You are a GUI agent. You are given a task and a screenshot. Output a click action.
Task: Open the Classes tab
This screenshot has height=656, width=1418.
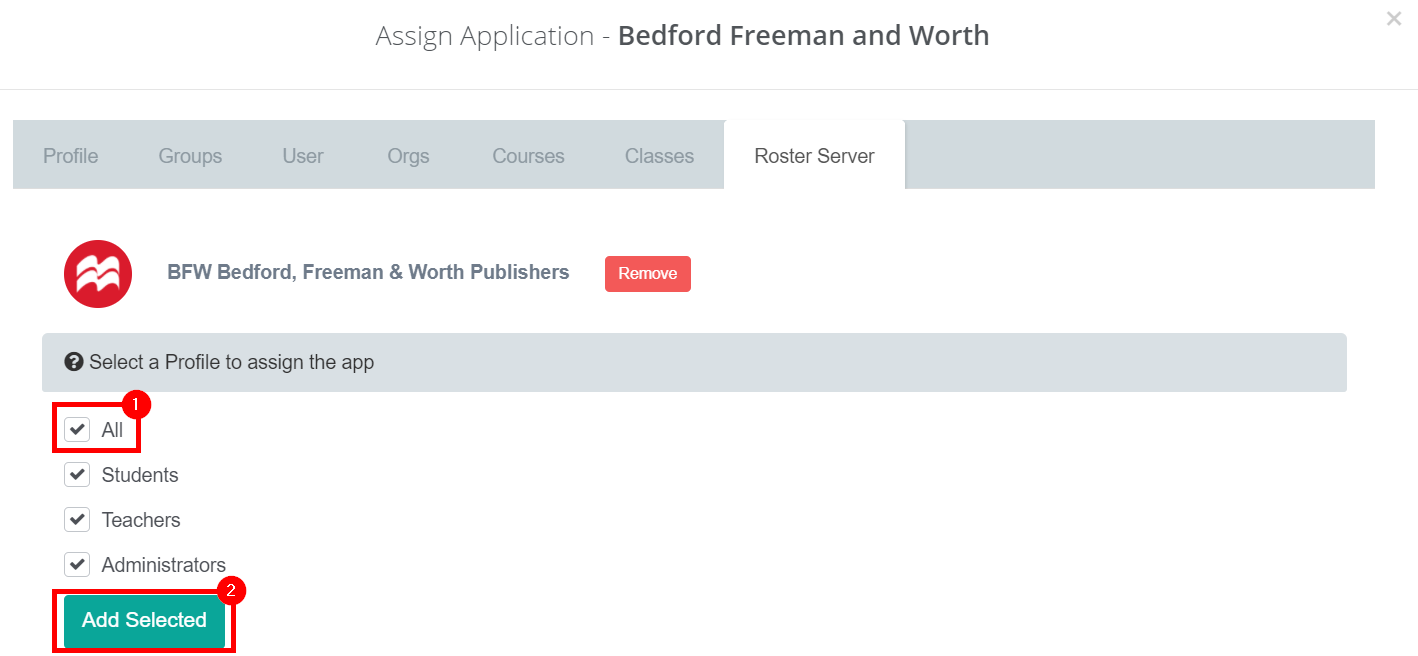659,155
